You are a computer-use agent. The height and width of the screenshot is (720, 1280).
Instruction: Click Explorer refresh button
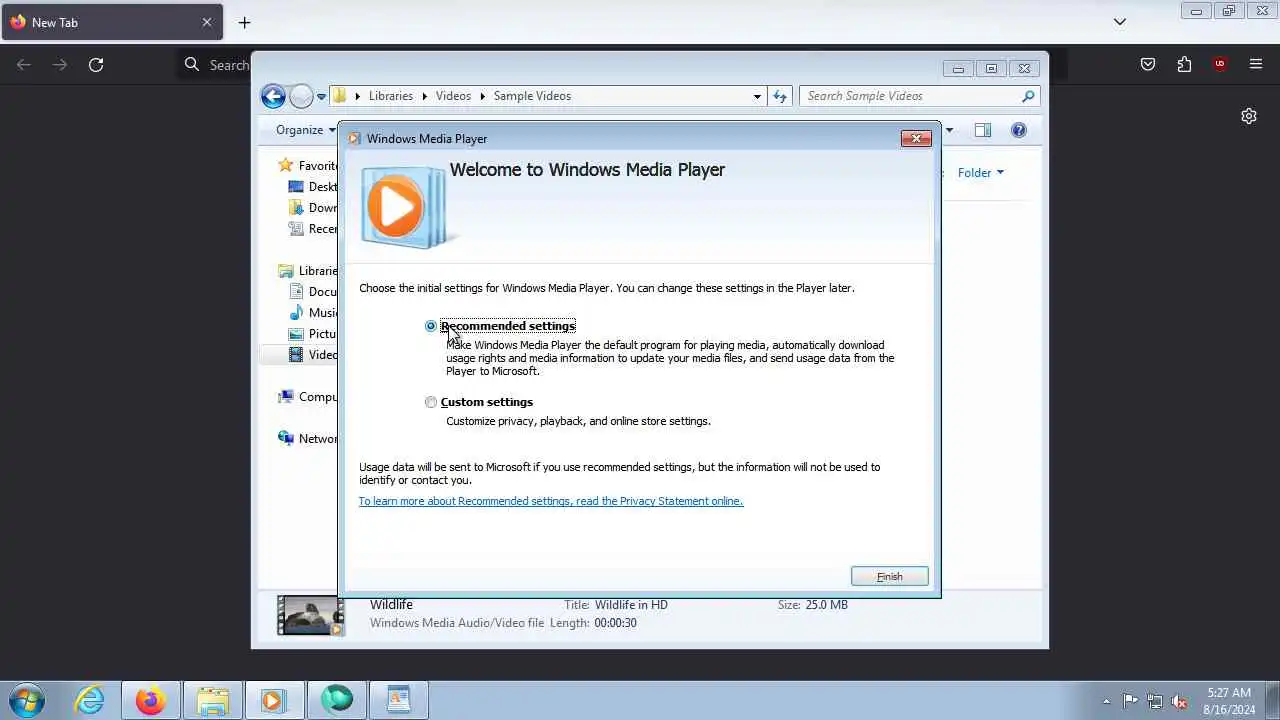click(780, 96)
